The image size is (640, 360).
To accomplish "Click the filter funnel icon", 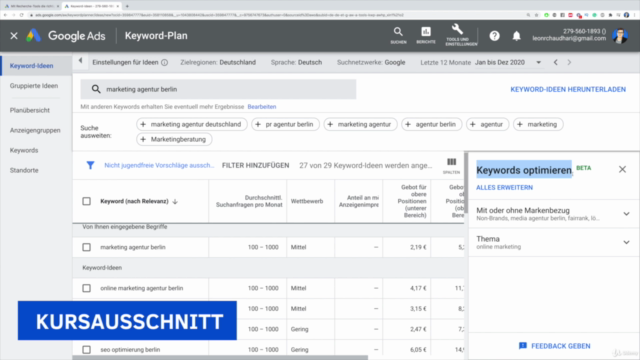I will (x=90, y=165).
